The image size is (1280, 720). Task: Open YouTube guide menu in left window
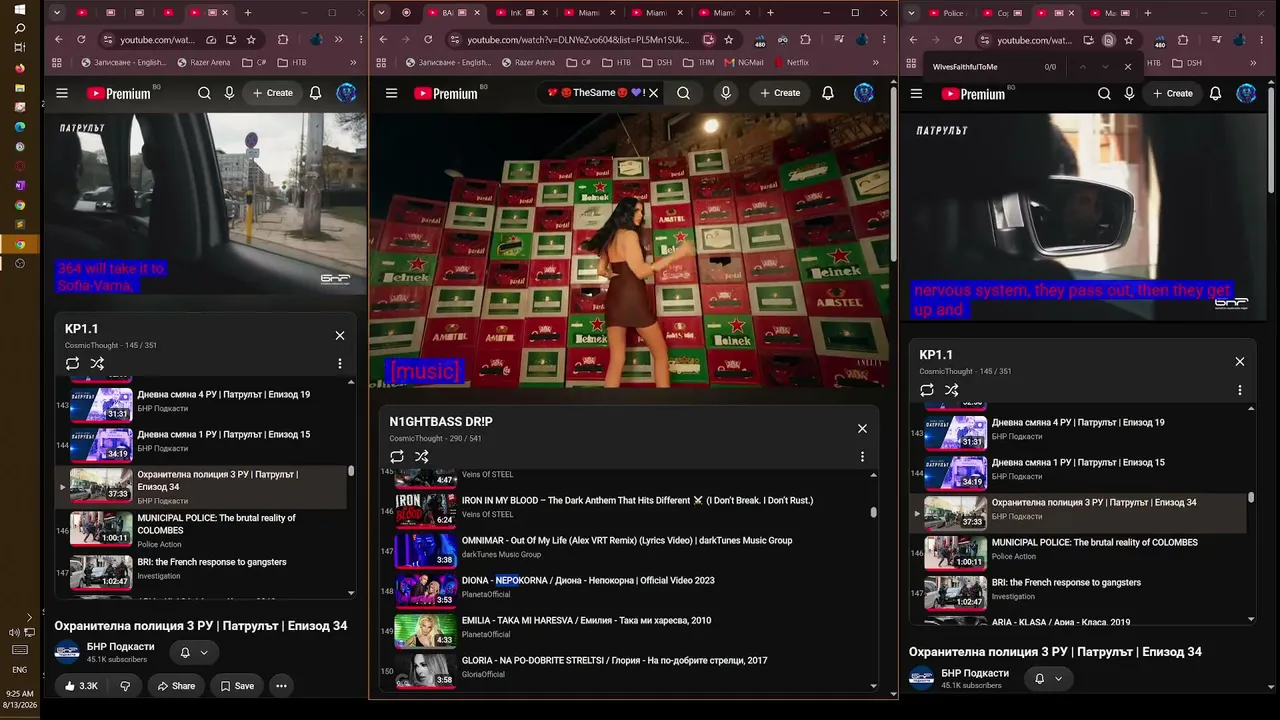click(62, 93)
